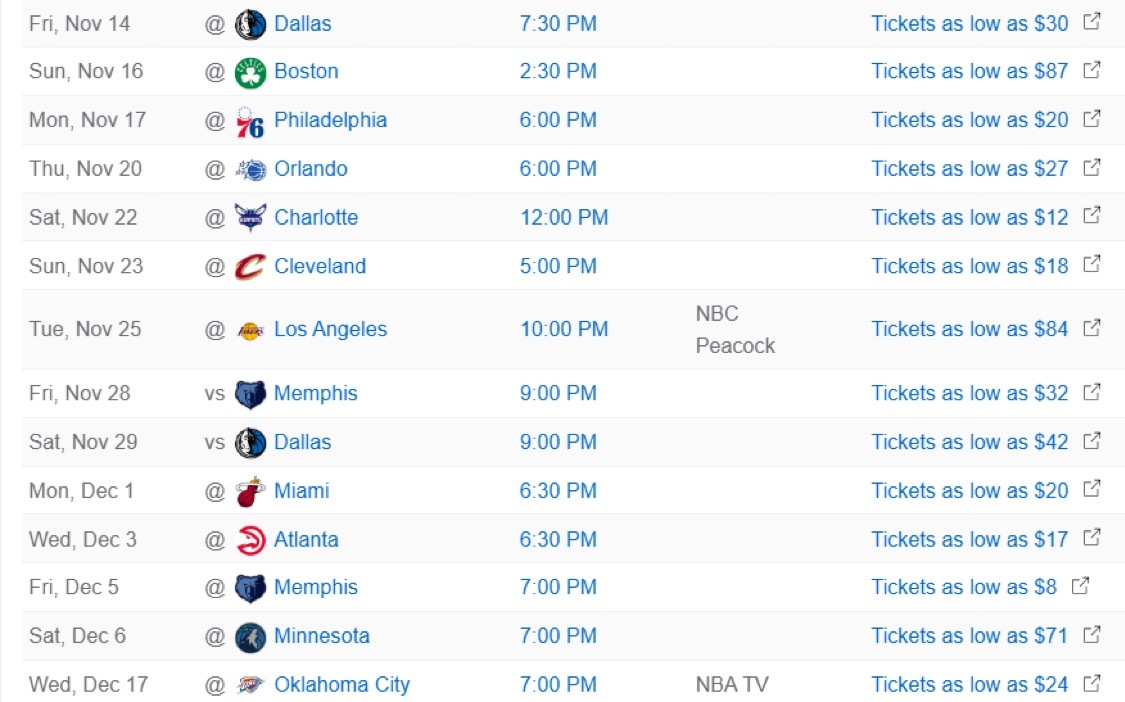Click the Oklahoma City Thunder logo icon

[x=250, y=685]
